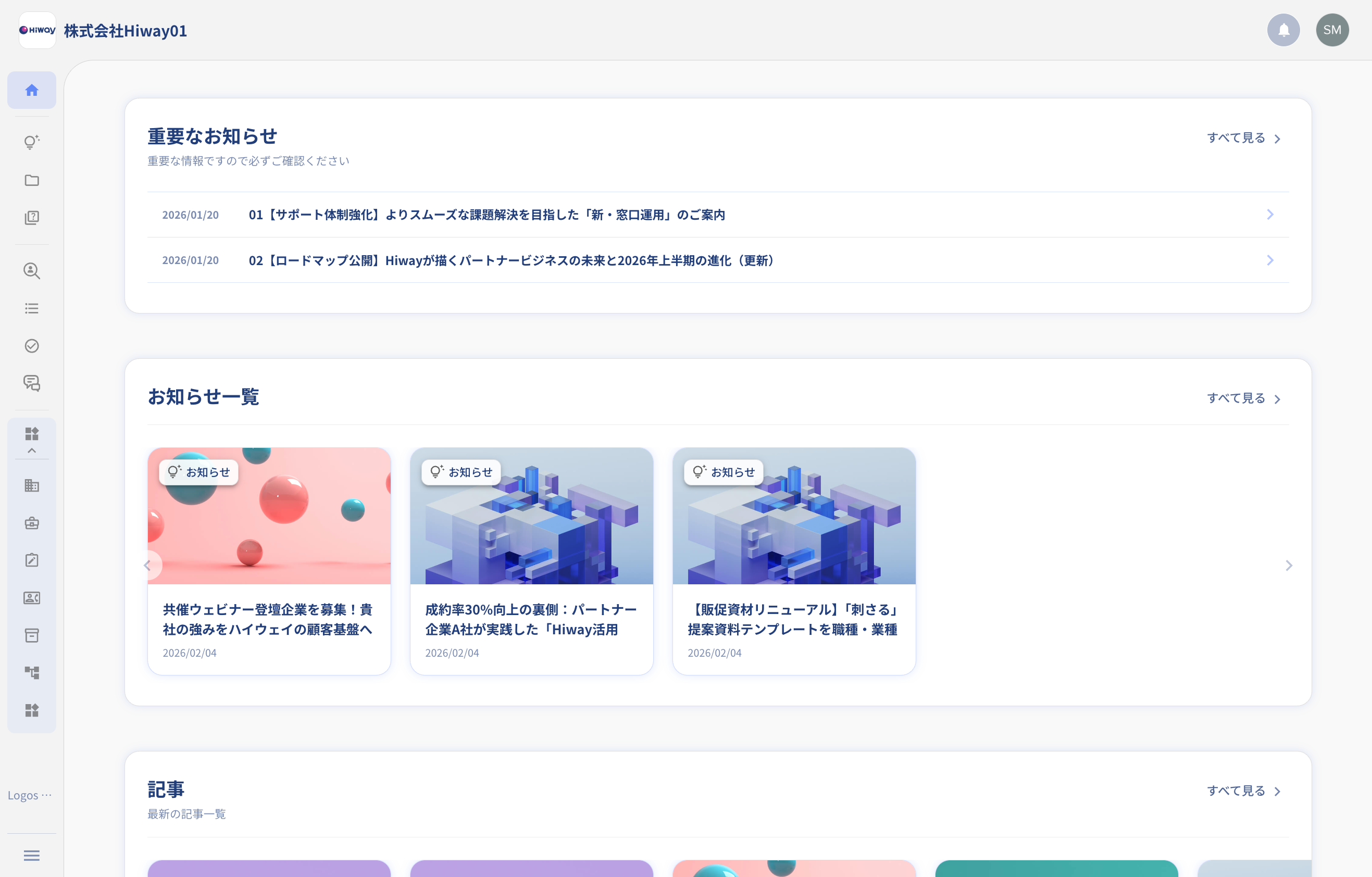Open the contact card icon in the sidebar
The height and width of the screenshot is (877, 1372).
click(32, 597)
